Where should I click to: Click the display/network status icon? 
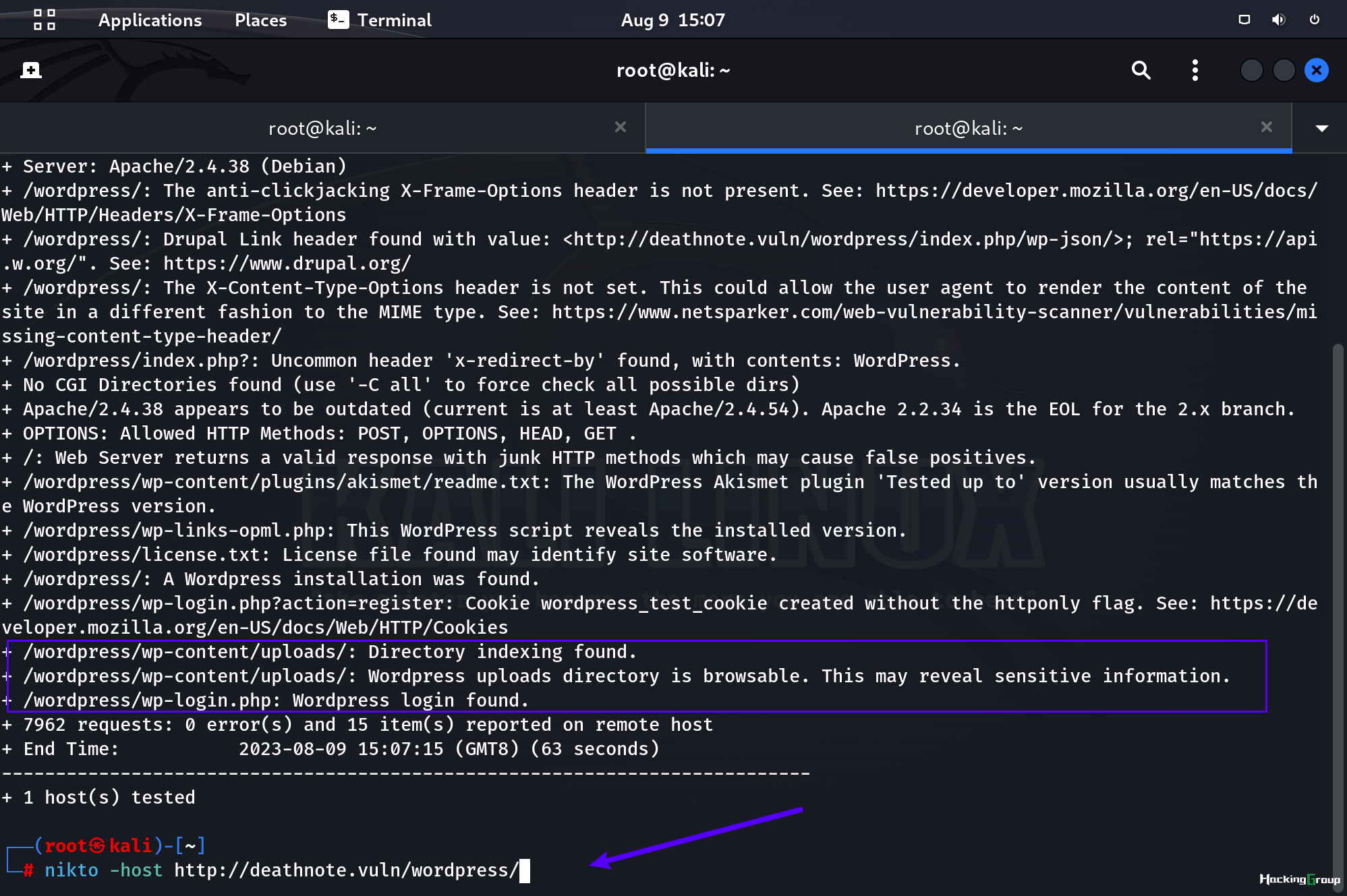(1244, 20)
